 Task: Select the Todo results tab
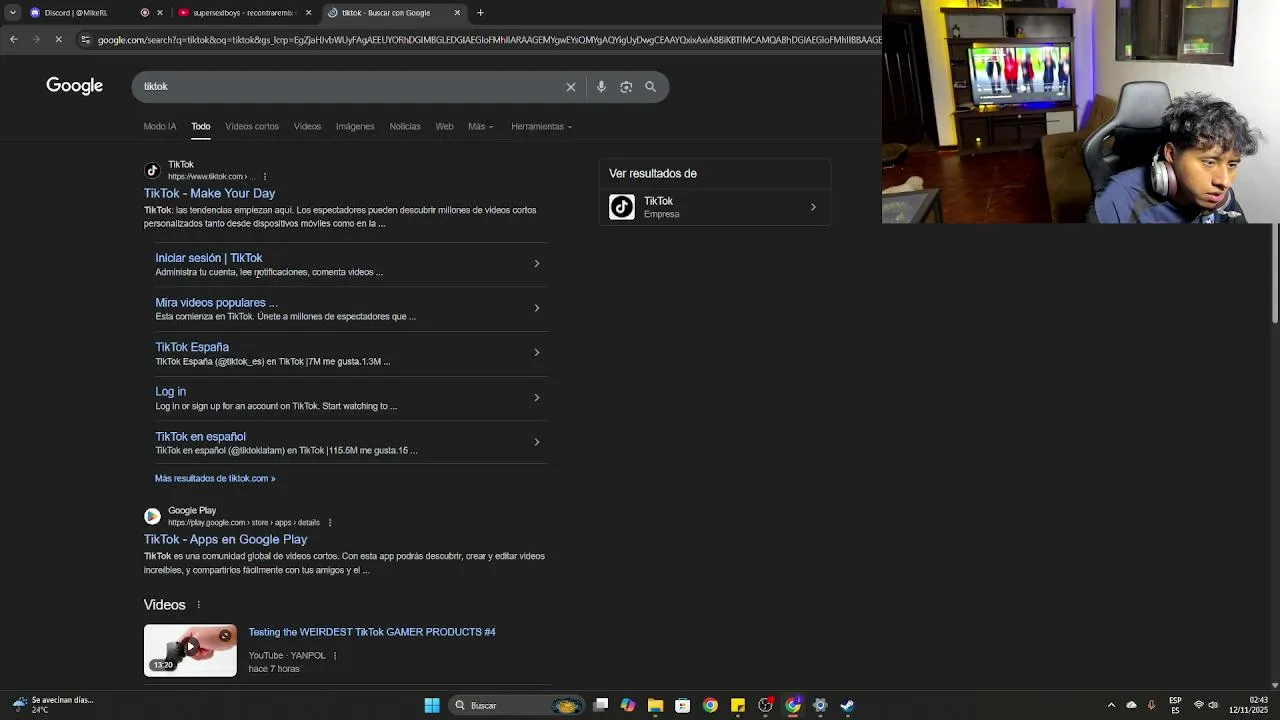201,127
